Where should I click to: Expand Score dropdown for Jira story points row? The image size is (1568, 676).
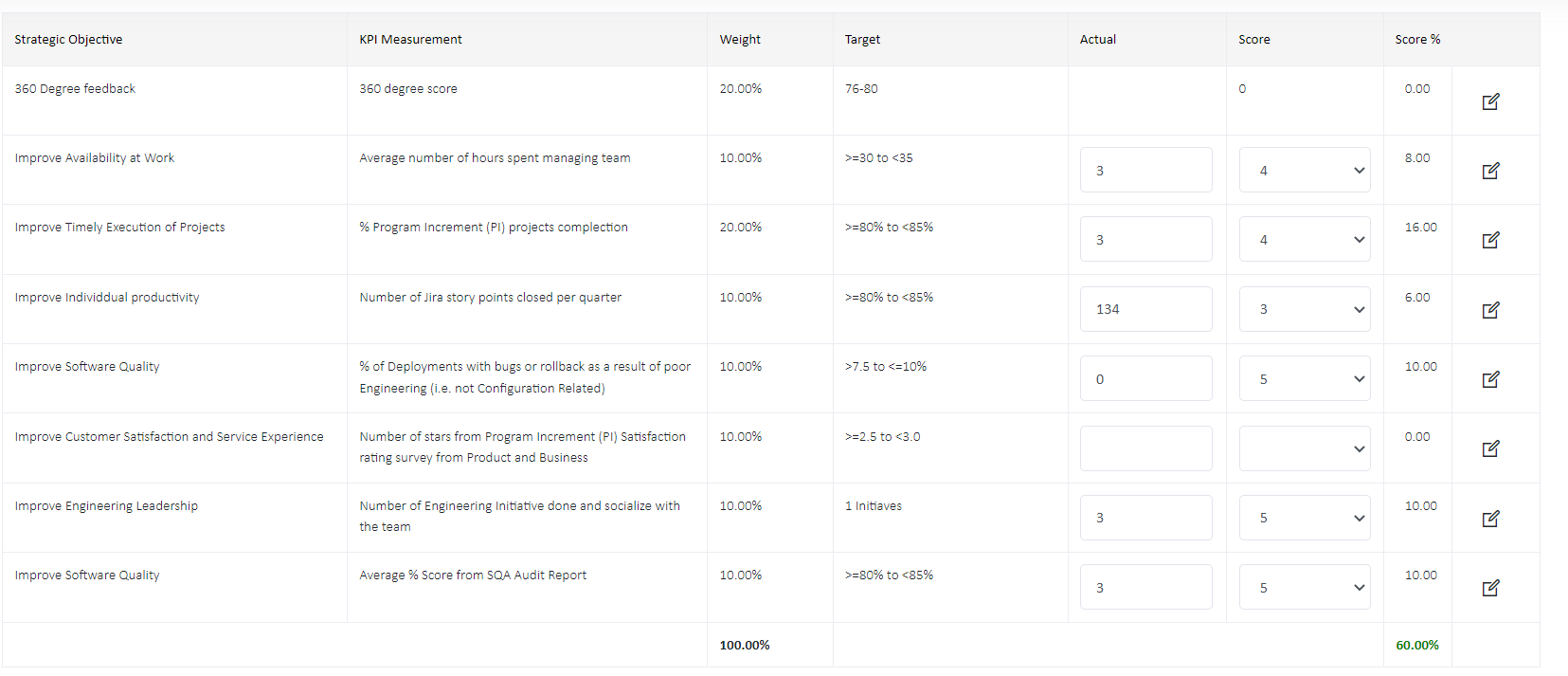pos(1304,309)
